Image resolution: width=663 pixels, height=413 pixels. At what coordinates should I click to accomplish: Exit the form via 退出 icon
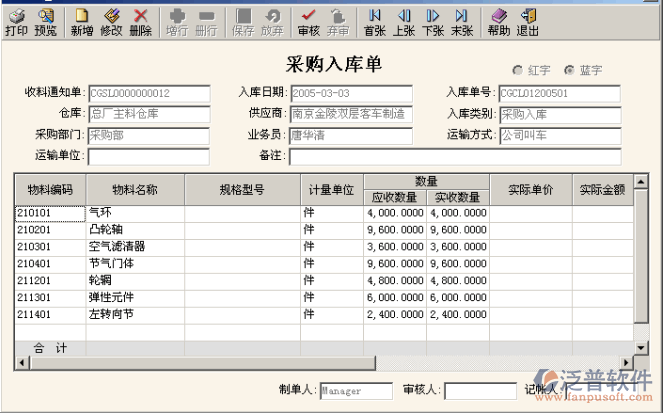pos(527,22)
